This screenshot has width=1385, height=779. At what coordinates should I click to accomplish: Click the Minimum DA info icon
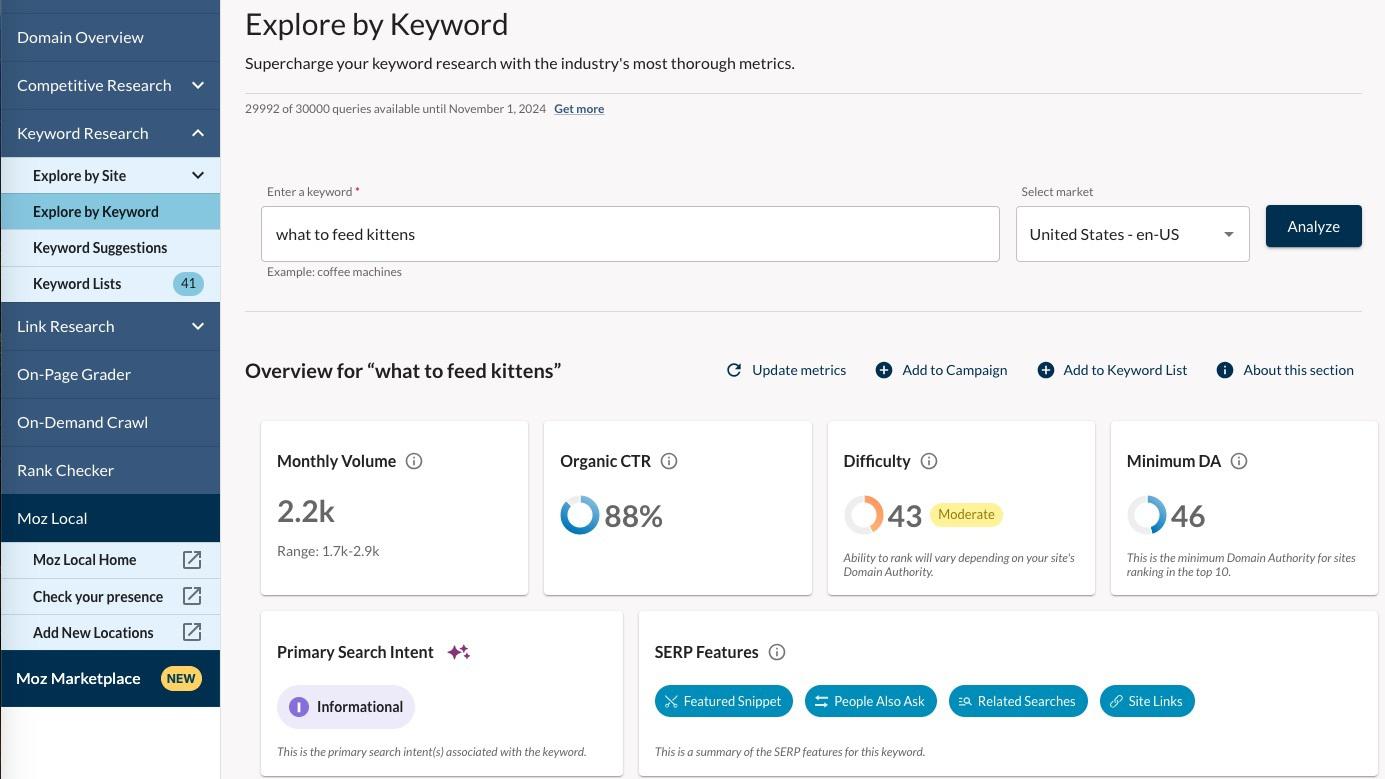(1239, 461)
